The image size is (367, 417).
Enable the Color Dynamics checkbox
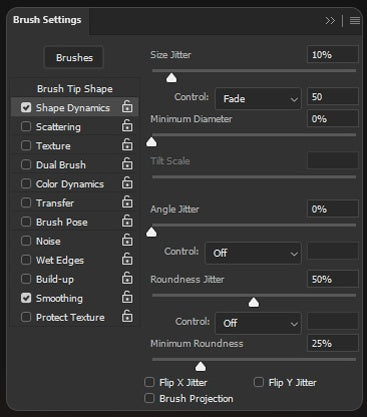click(26, 183)
